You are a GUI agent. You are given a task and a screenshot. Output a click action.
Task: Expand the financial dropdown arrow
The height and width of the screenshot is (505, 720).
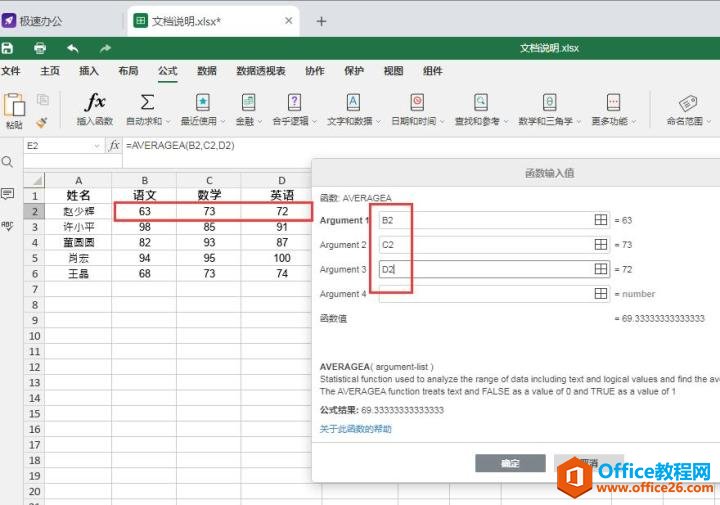click(260, 122)
